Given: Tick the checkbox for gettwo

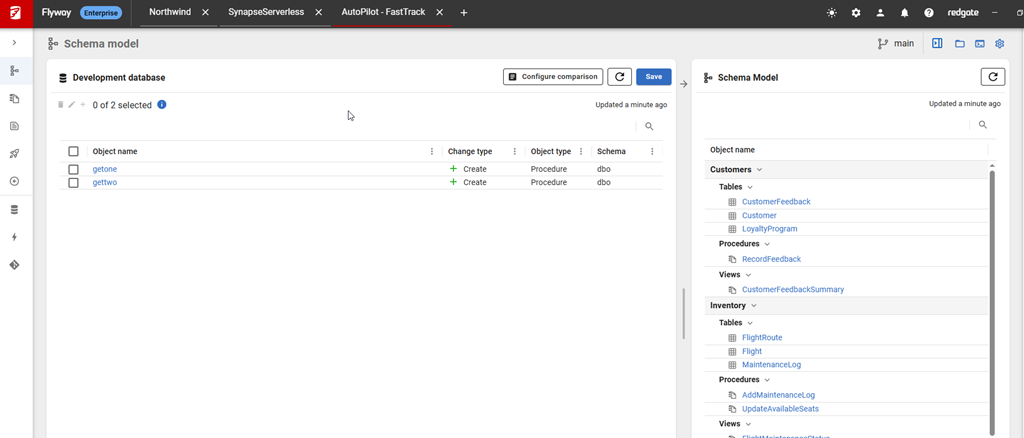Looking at the screenshot, I should coord(73,183).
